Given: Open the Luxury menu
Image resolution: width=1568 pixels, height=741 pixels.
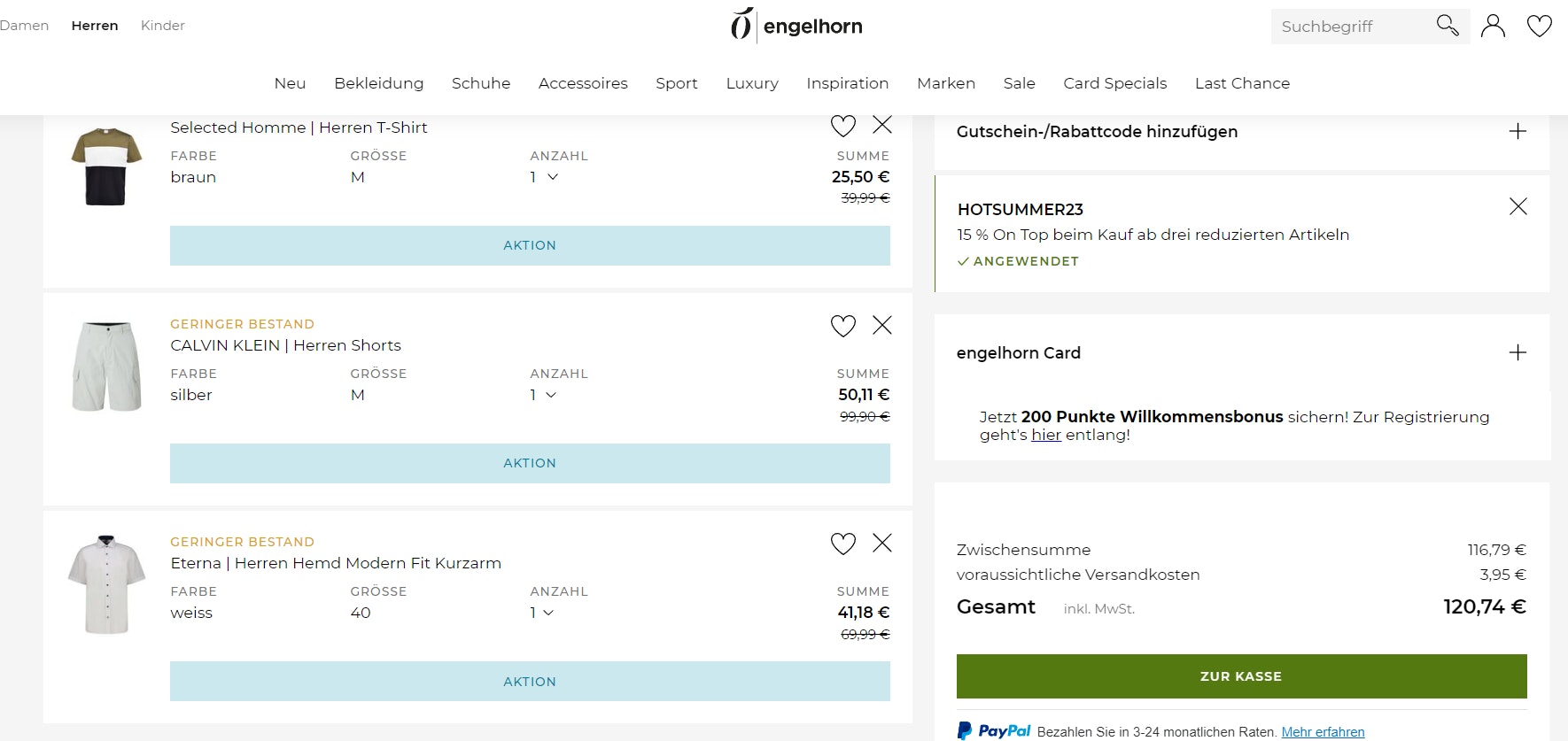Looking at the screenshot, I should [752, 83].
